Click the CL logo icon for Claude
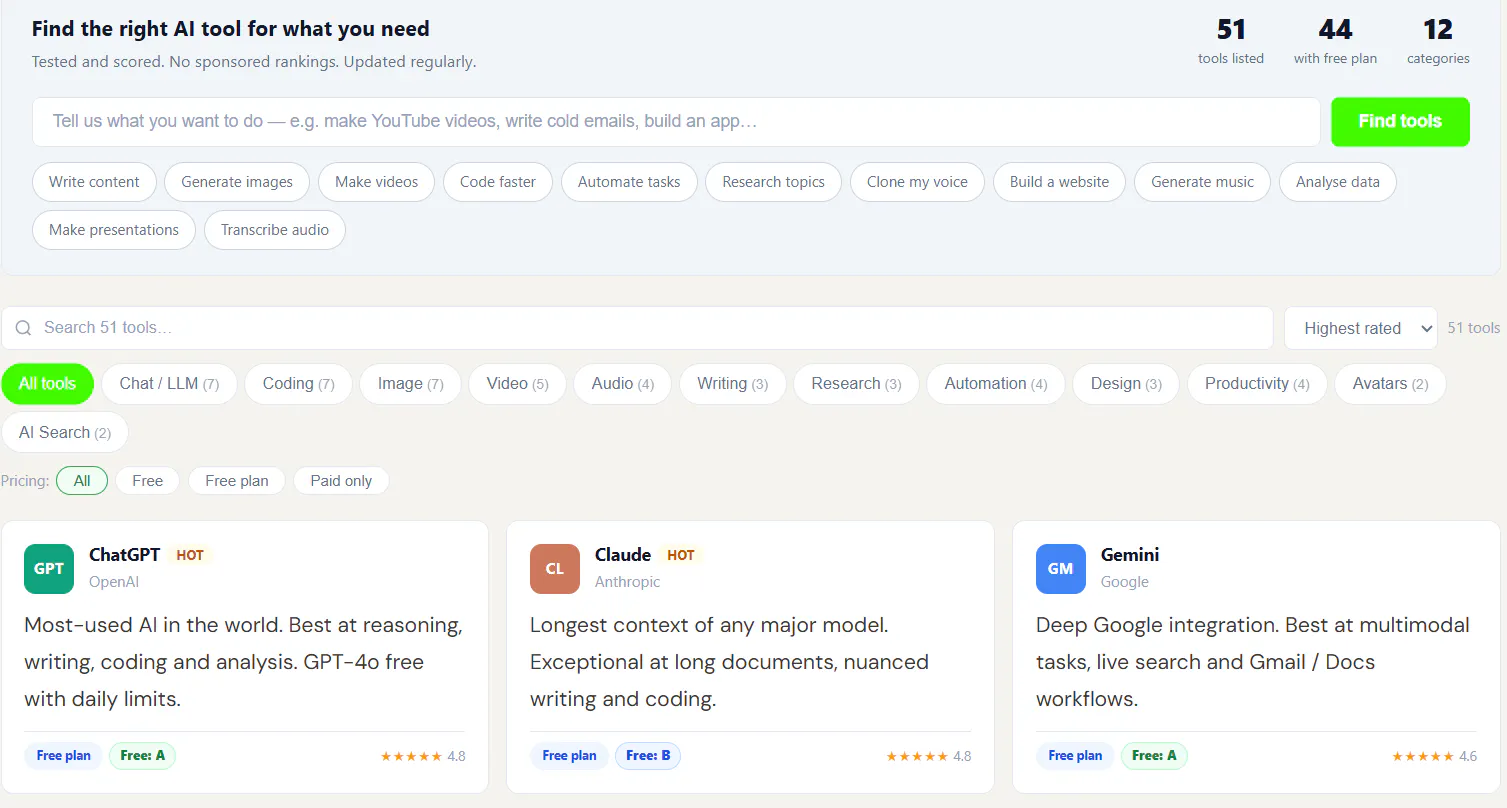Viewport: 1507px width, 808px height. pos(555,569)
